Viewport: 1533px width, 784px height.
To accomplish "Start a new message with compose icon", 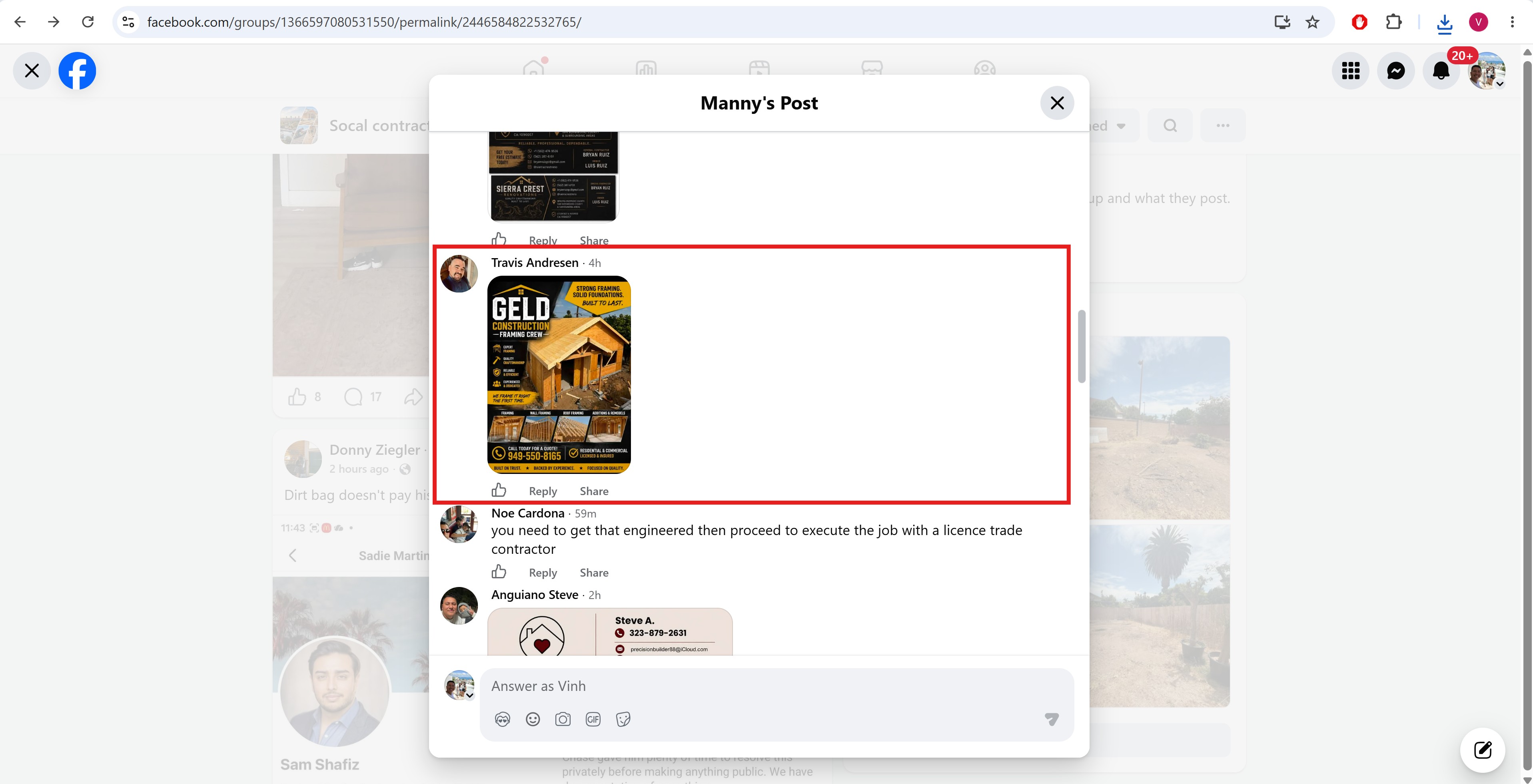I will click(1482, 750).
